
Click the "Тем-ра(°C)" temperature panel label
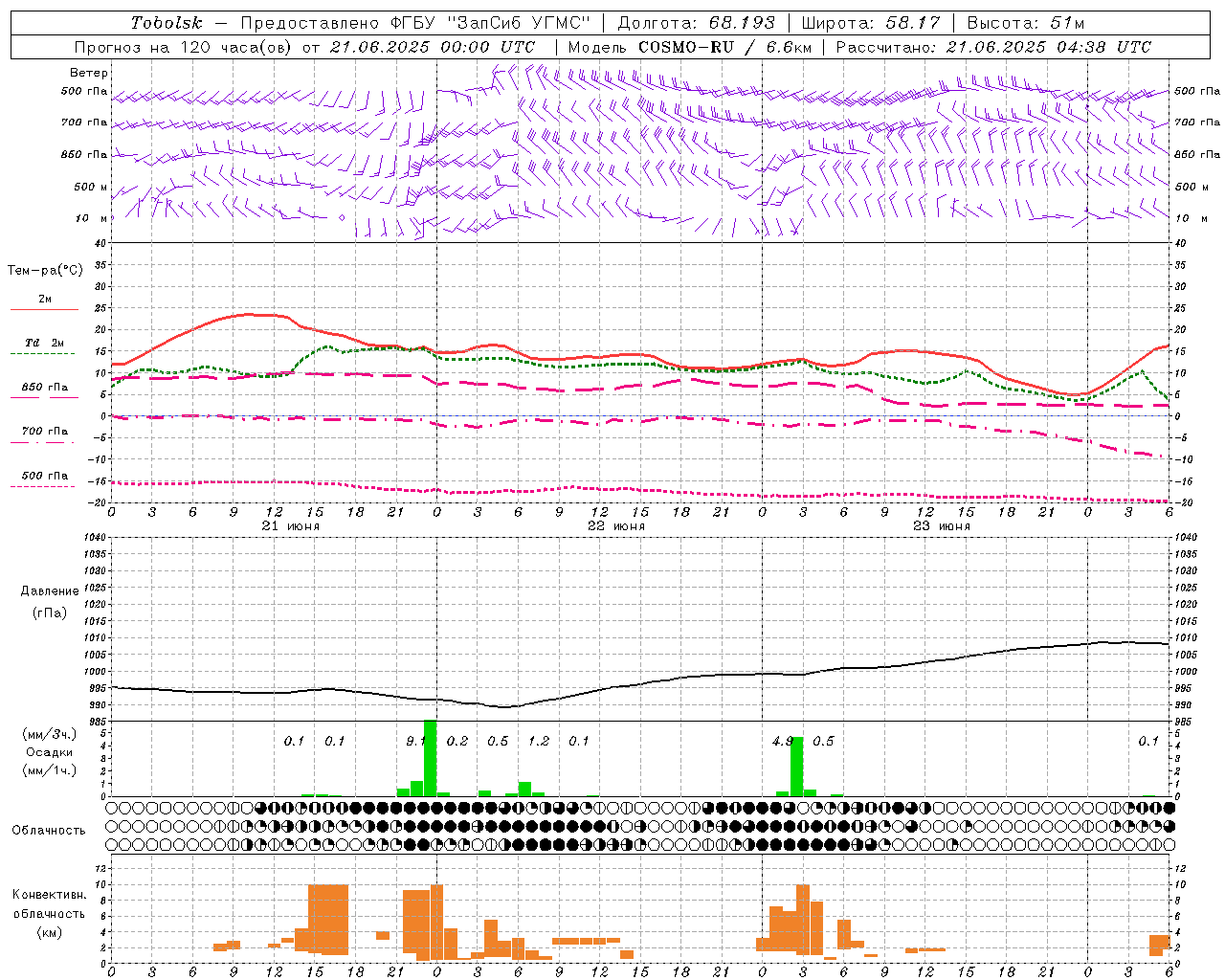point(46,271)
